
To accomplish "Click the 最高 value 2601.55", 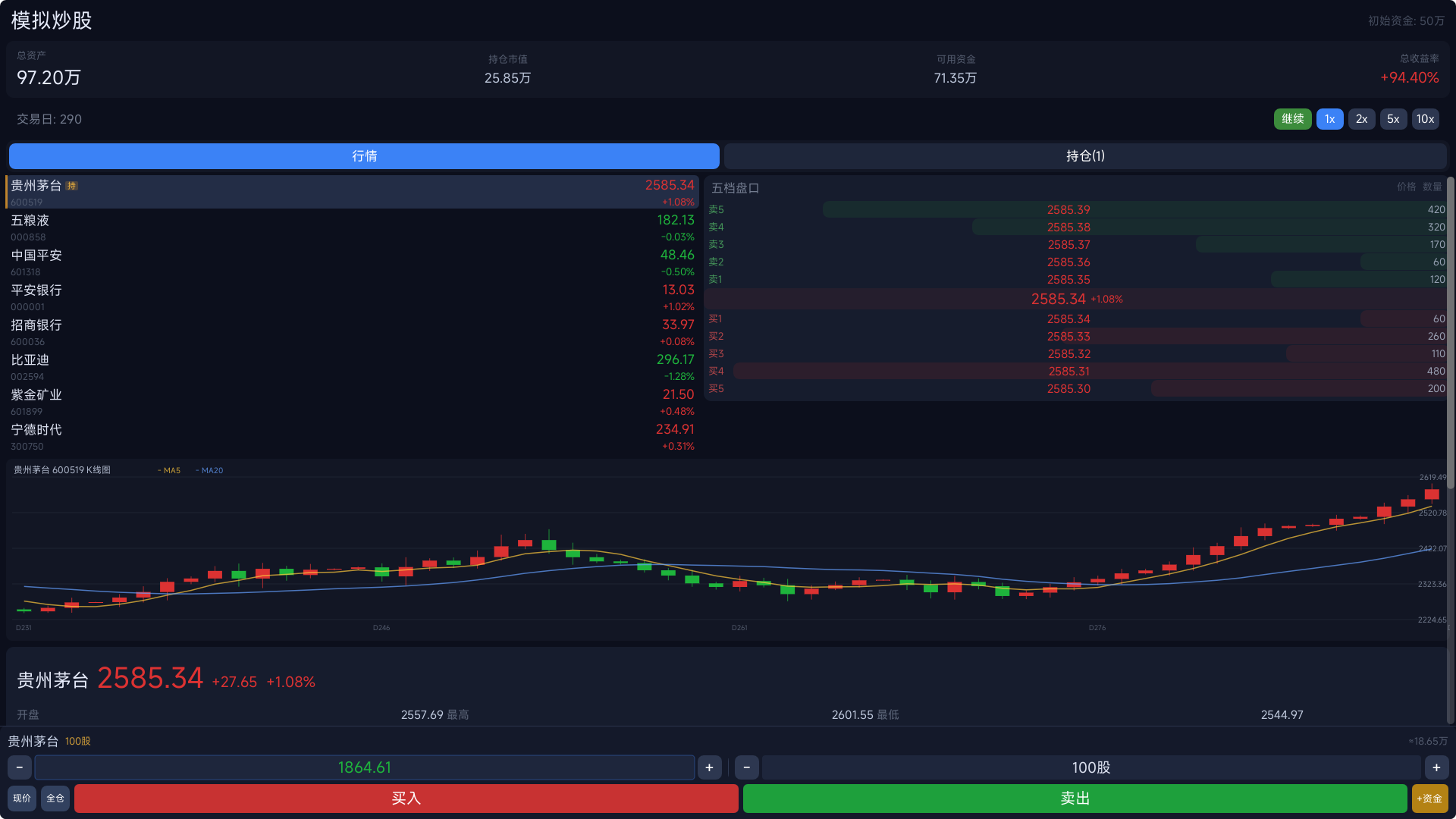I will tap(853, 715).
